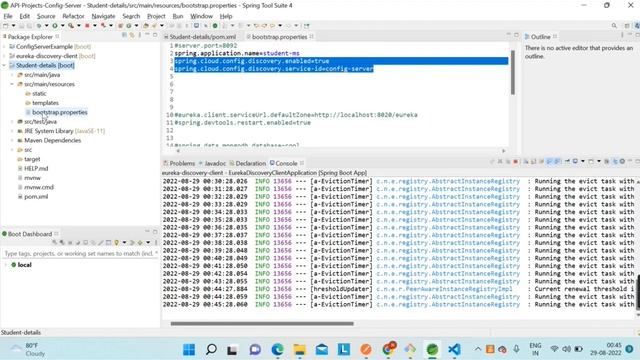640x360 pixels.
Task: Click the Console horizontal scrollbar thumb
Action: click(x=262, y=324)
